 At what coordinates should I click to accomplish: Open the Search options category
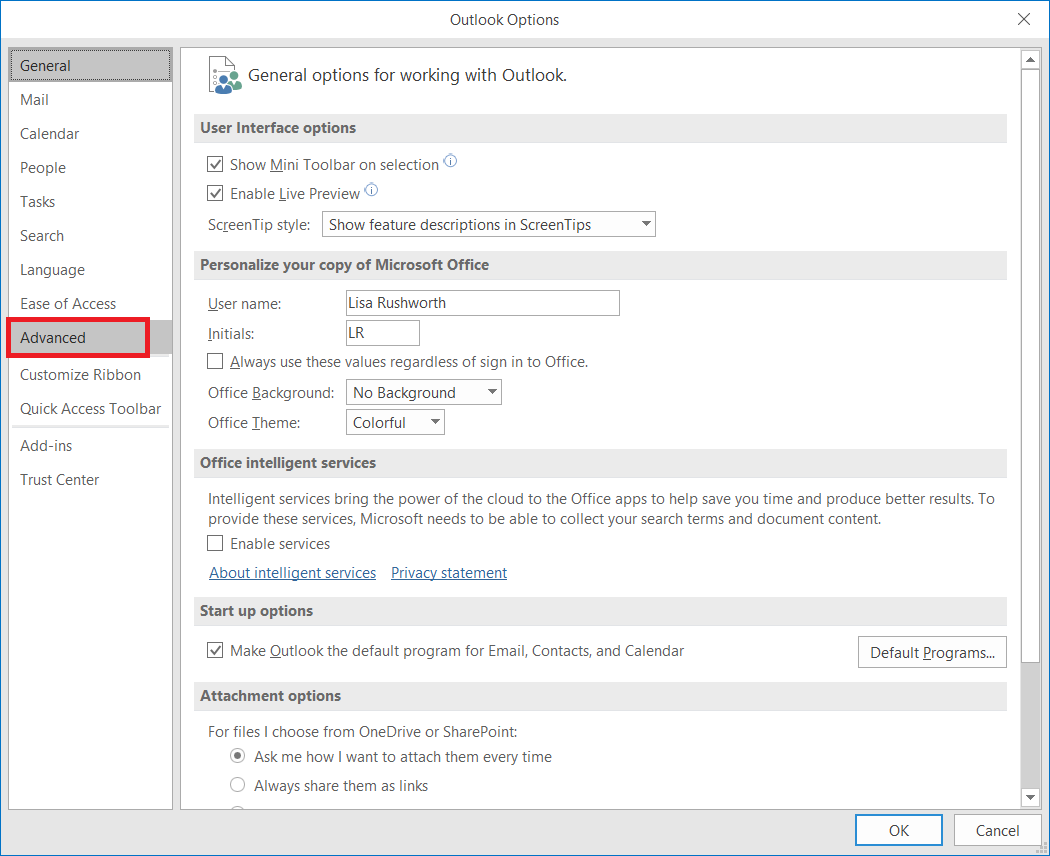pos(90,236)
